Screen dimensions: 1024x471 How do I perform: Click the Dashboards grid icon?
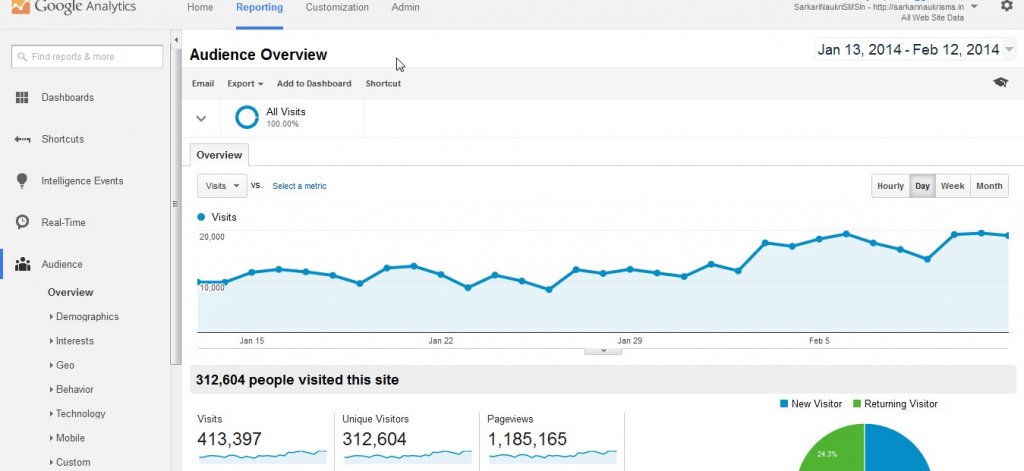22,97
